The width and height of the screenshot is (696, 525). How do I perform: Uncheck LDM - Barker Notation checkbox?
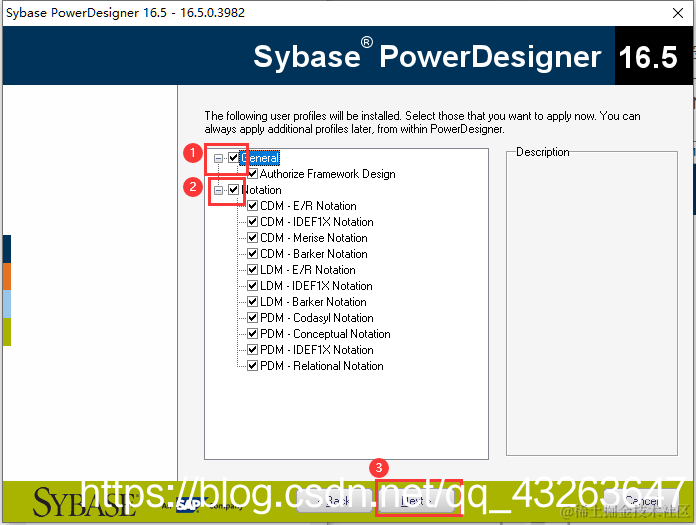pos(253,301)
